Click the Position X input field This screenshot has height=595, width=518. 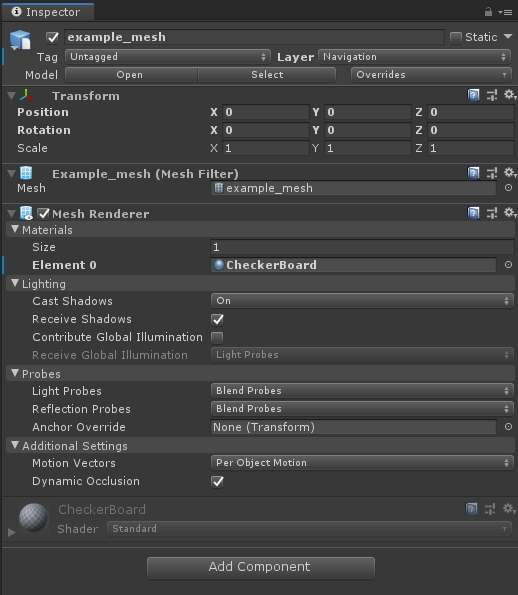(x=266, y=112)
